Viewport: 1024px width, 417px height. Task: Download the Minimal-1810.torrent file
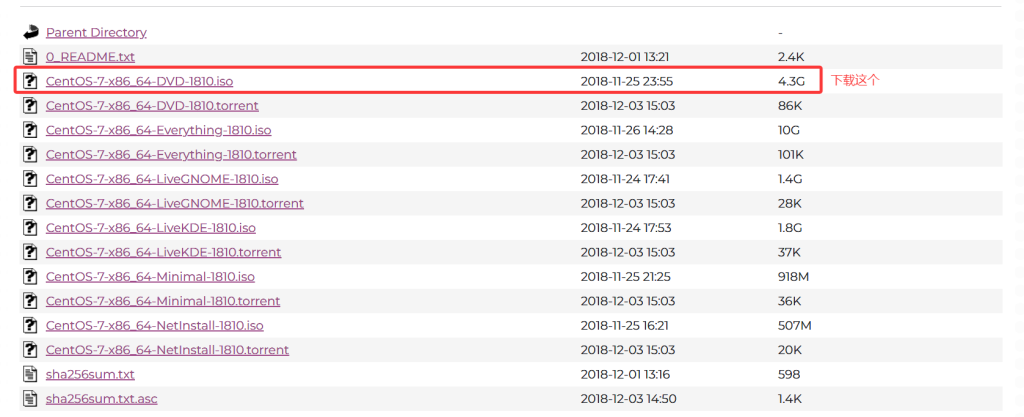163,301
